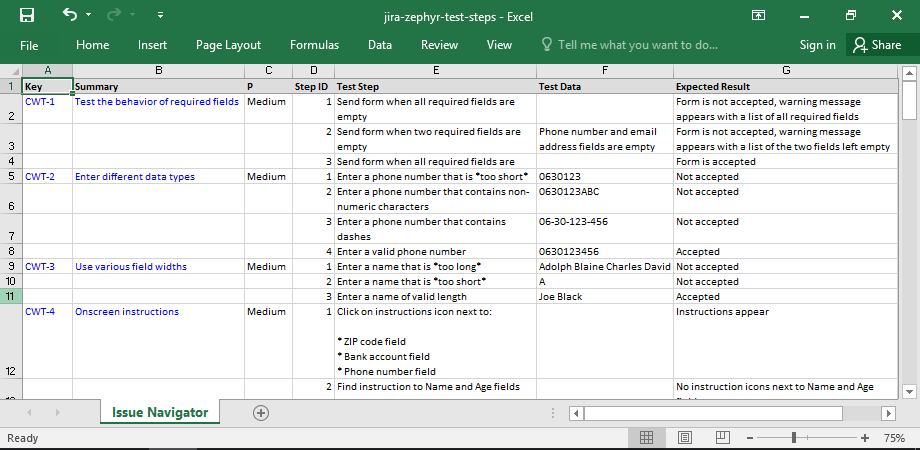Click the Undo arrow icon
920x450 pixels.
pyautogui.click(x=69, y=15)
